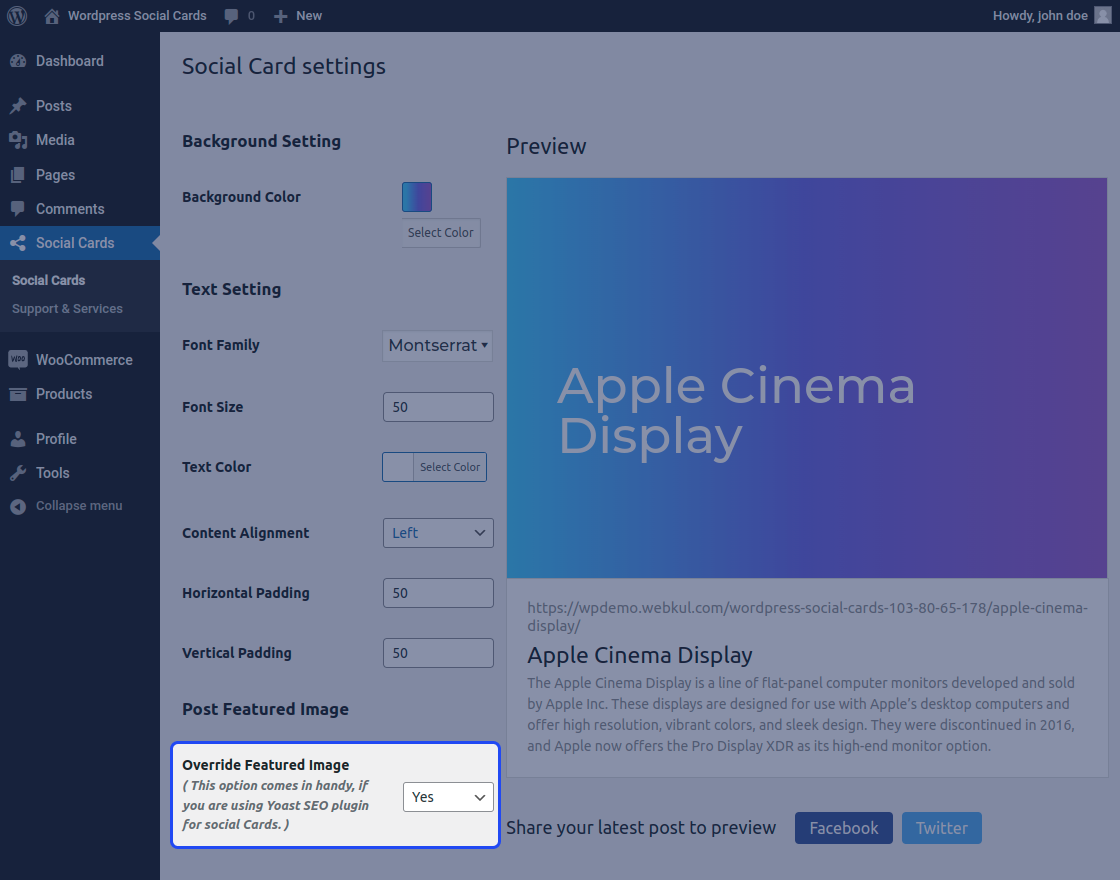Click the background gradient color swatch

(416, 197)
